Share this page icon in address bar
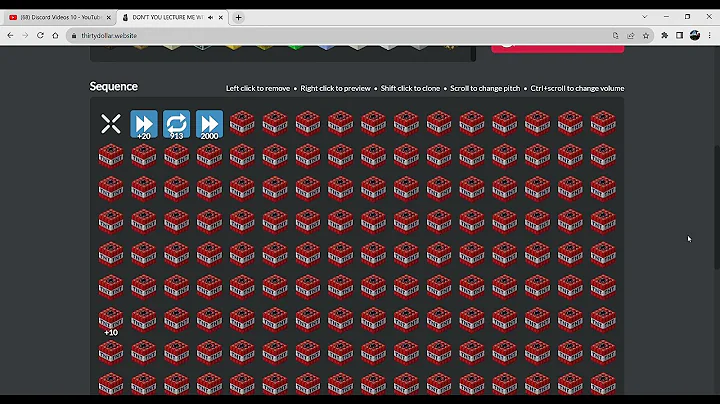 point(631,36)
